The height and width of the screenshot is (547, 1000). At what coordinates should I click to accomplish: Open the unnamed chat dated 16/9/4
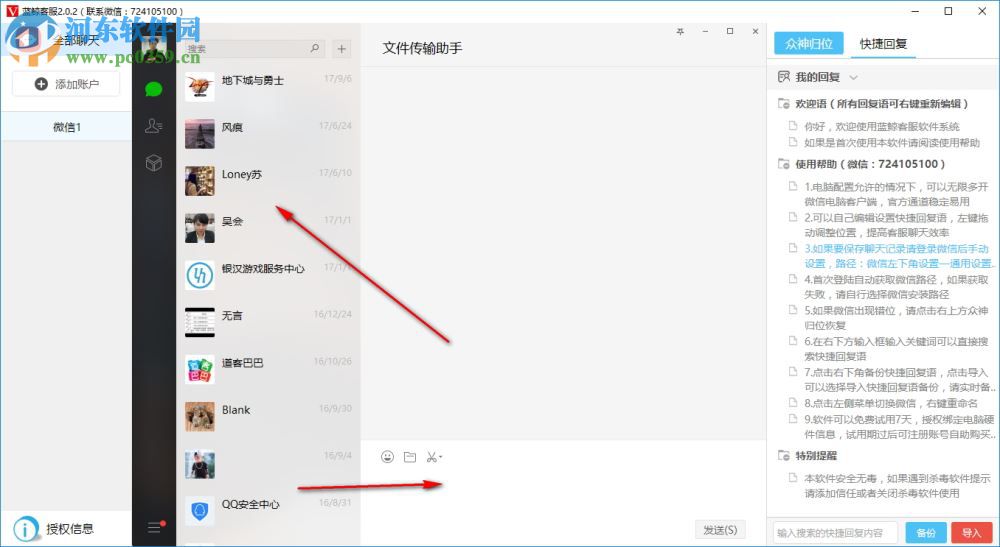(x=268, y=463)
